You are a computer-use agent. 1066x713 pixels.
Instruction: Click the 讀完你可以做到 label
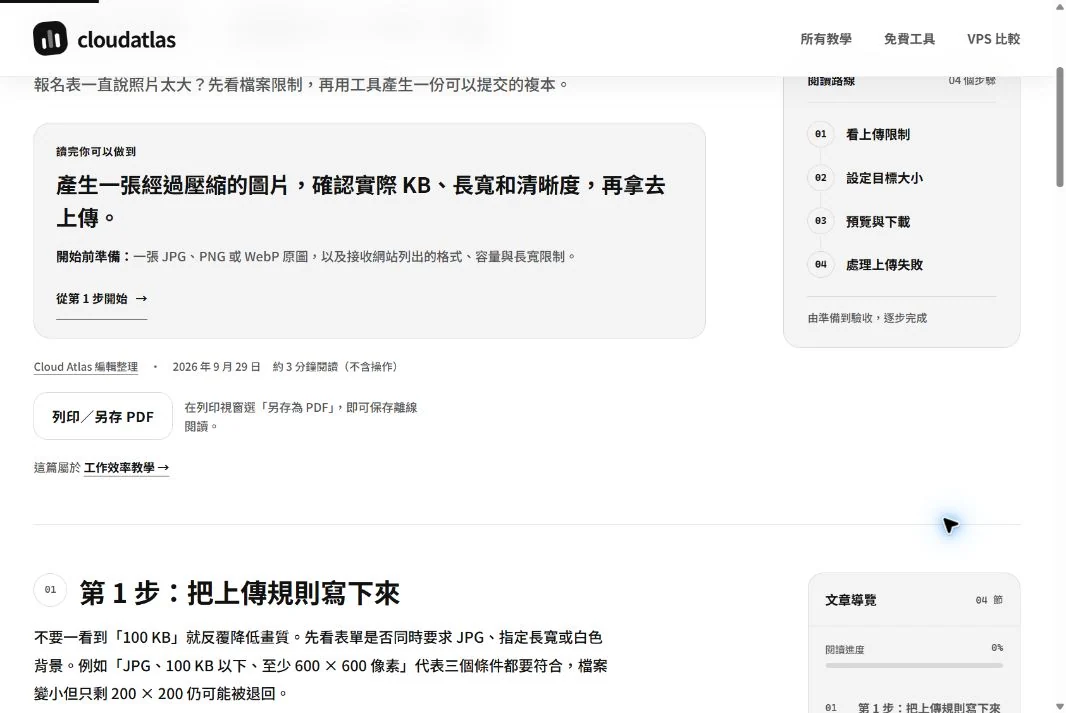pyautogui.click(x=96, y=152)
